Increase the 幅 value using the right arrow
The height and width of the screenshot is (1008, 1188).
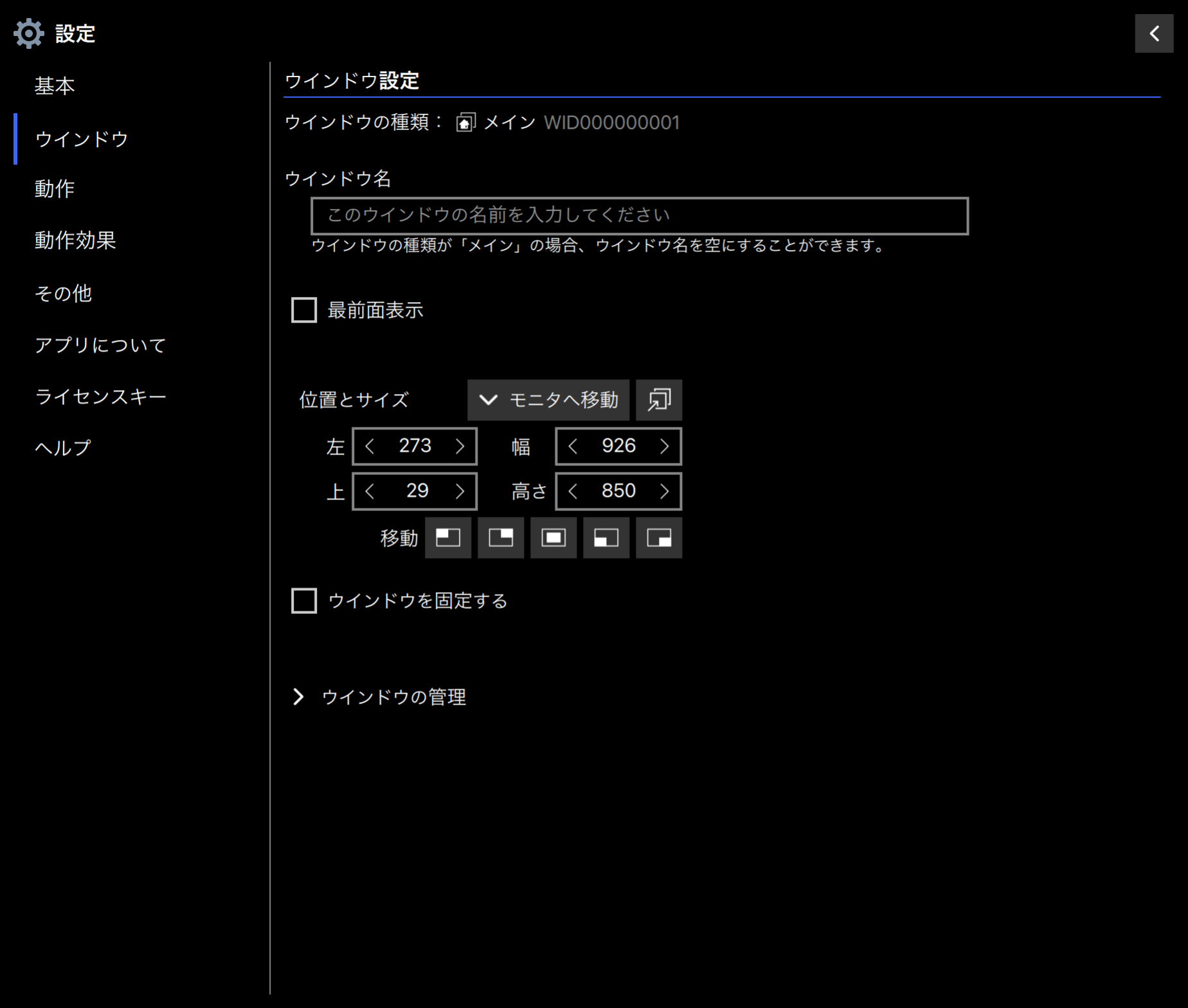point(665,446)
